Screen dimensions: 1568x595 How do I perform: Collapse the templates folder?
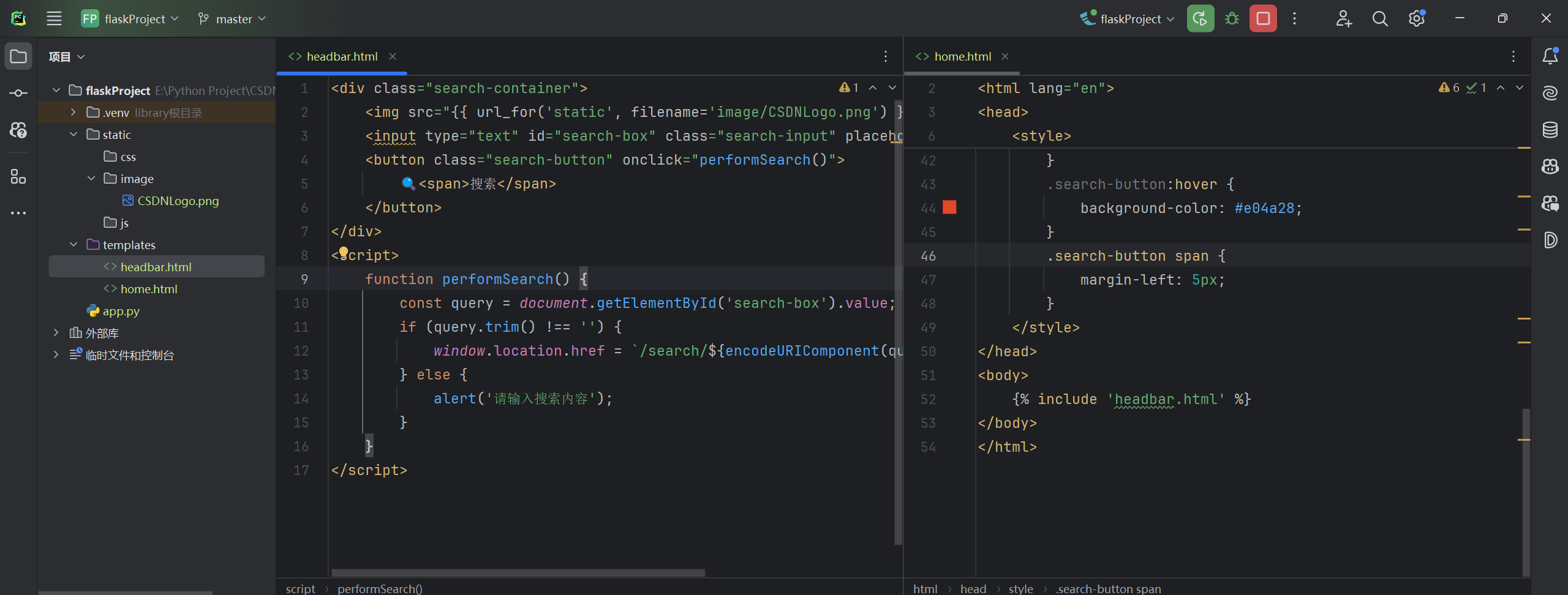tap(73, 244)
